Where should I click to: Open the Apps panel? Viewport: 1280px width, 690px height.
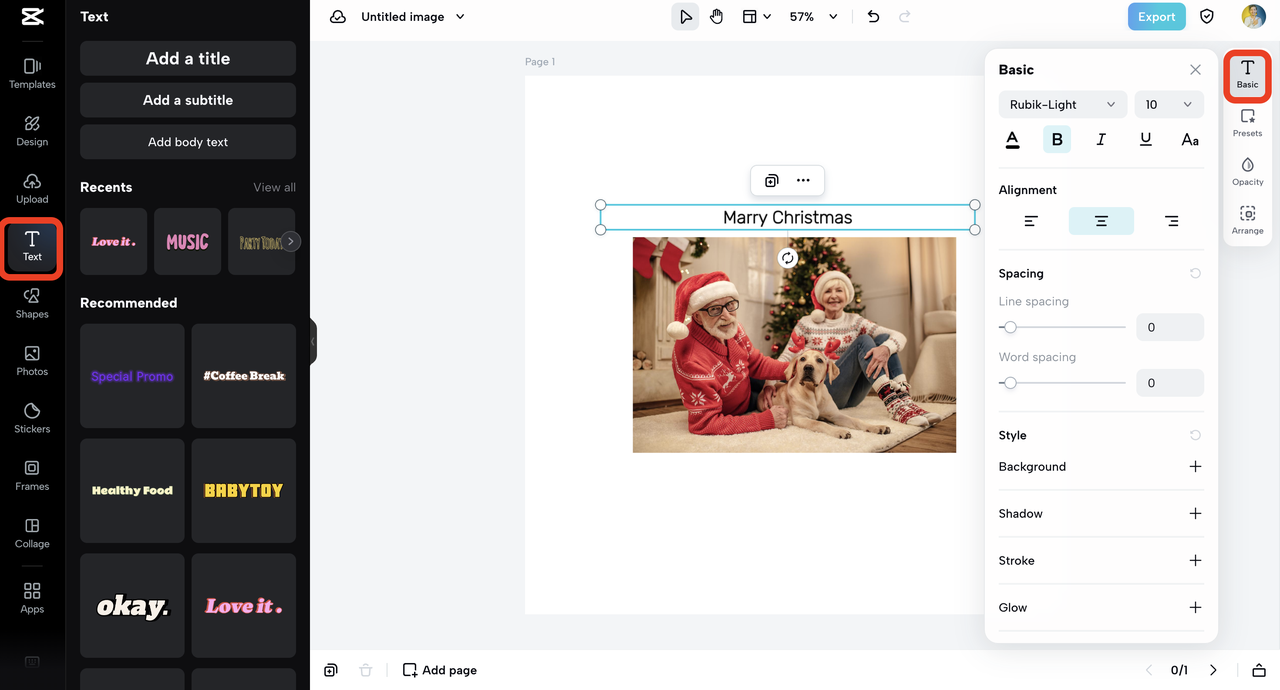click(x=32, y=598)
